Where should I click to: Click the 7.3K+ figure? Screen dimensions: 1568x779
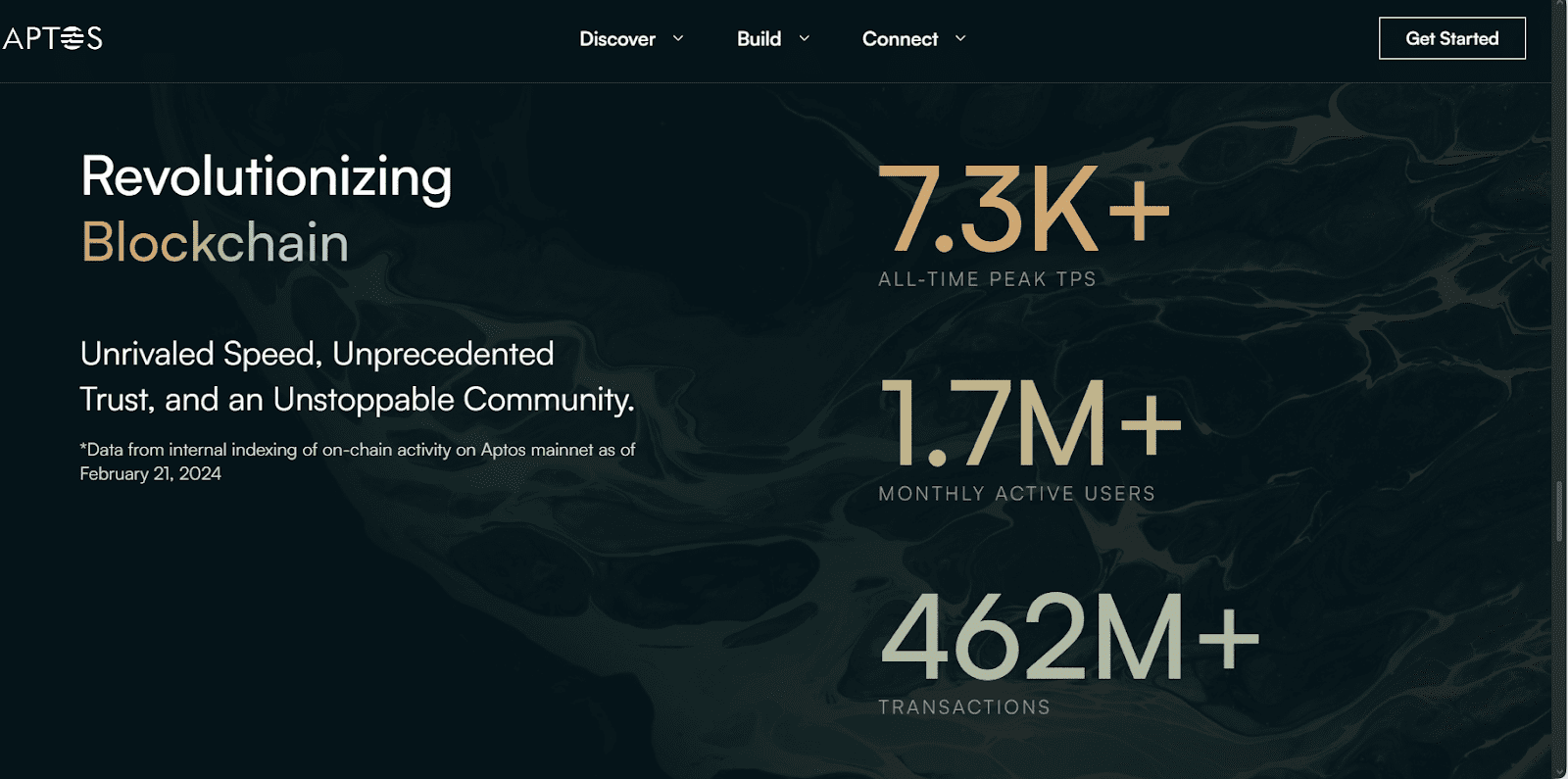[1024, 209]
